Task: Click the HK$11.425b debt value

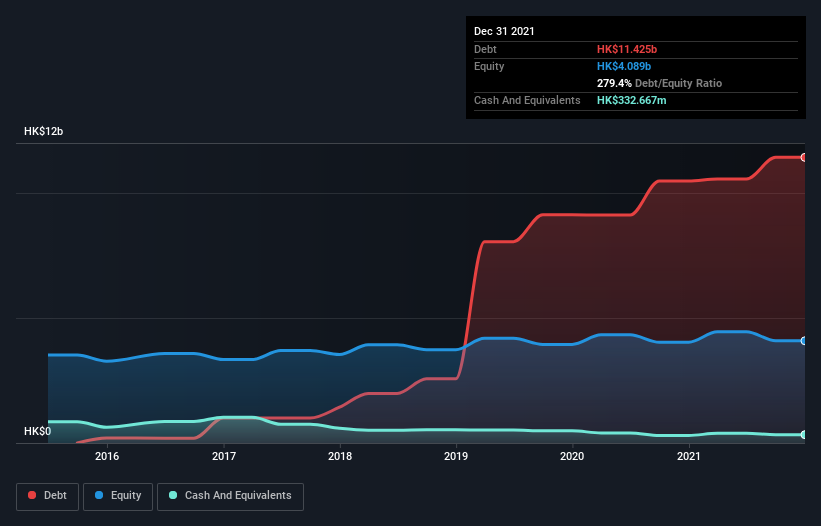Action: [x=627, y=49]
